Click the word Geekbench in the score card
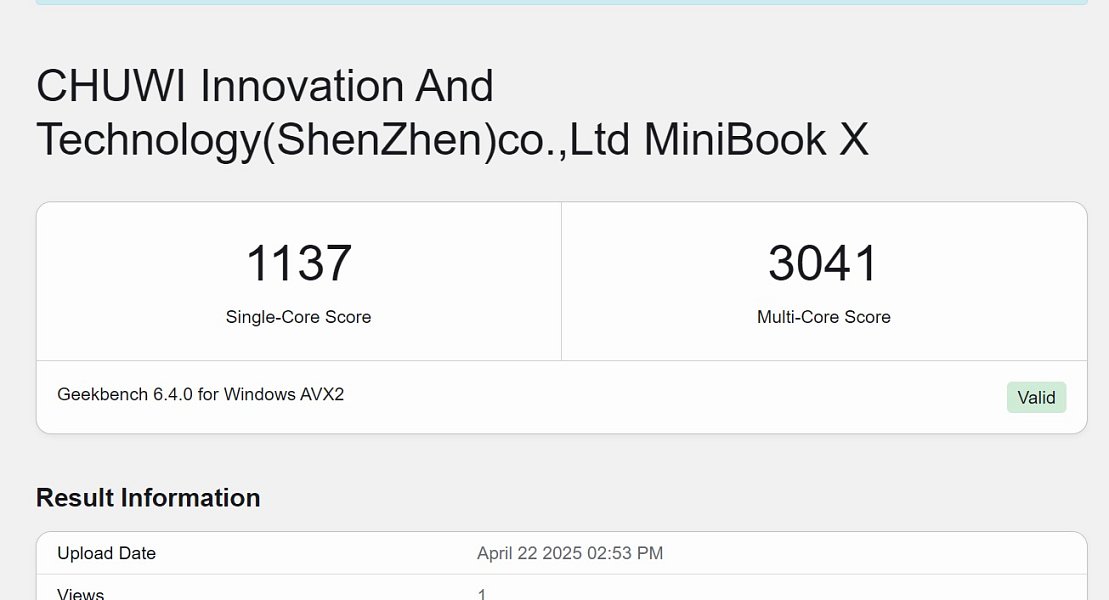Image resolution: width=1109 pixels, height=600 pixels. coord(102,394)
